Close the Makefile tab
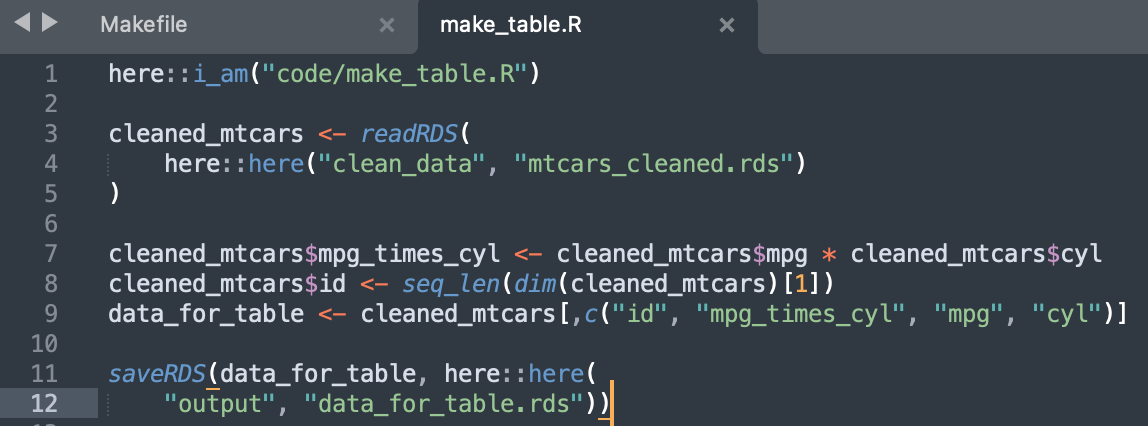This screenshot has width=1148, height=426. point(387,26)
